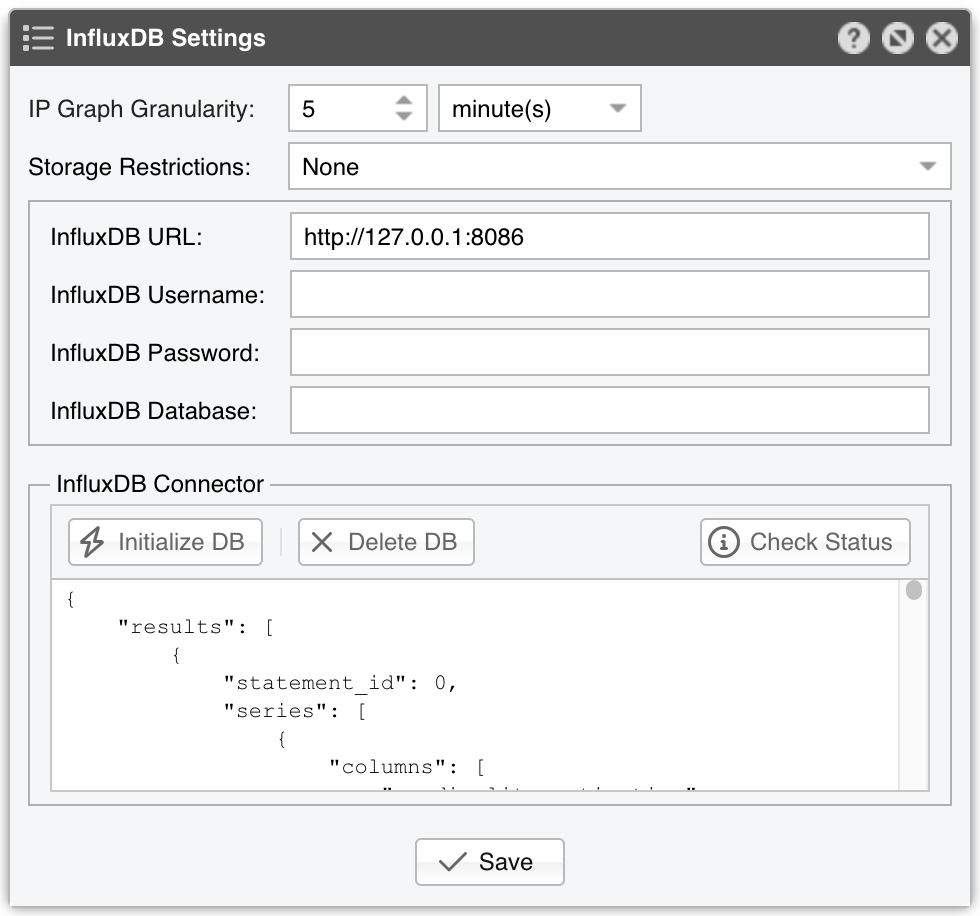Click the "series" line in JSON output
This screenshot has height=916, width=980.
coord(295,711)
